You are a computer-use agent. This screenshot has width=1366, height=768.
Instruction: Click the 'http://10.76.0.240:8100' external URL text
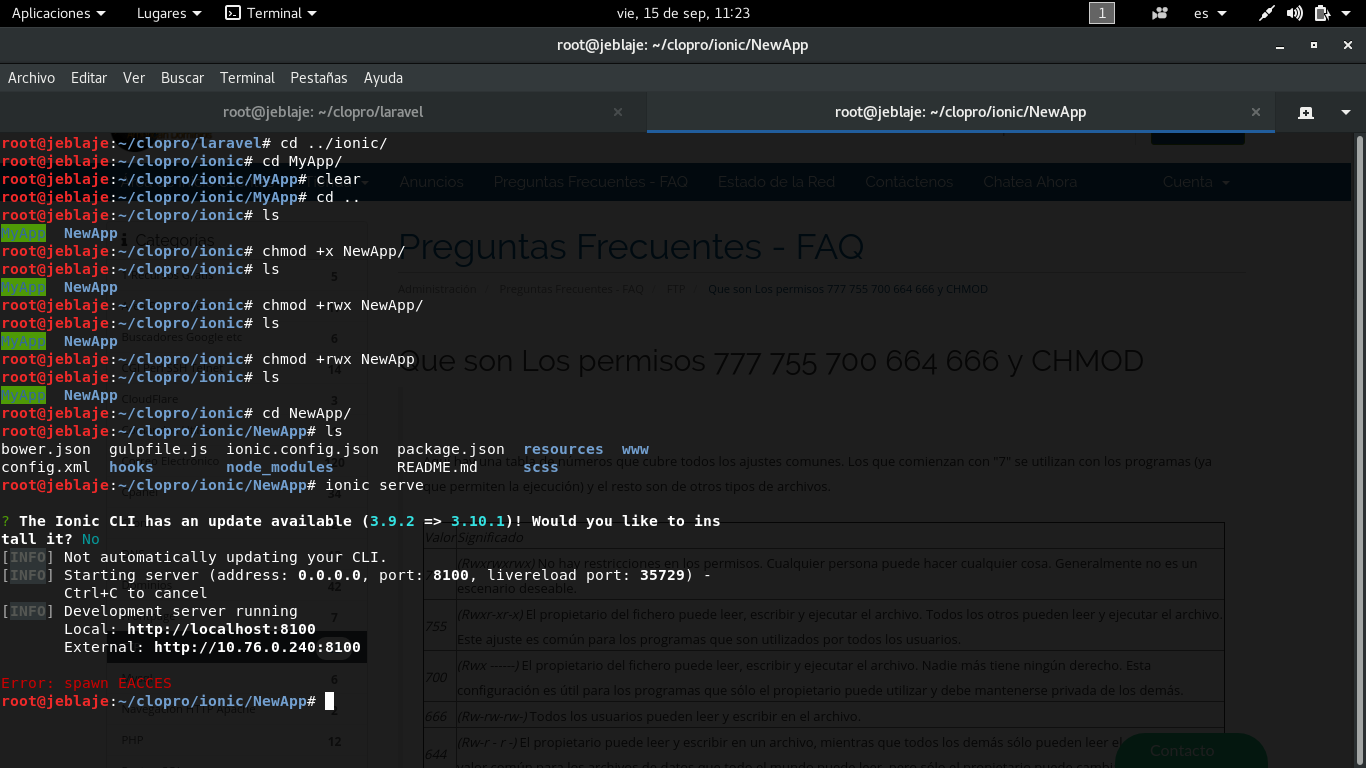tap(257, 647)
